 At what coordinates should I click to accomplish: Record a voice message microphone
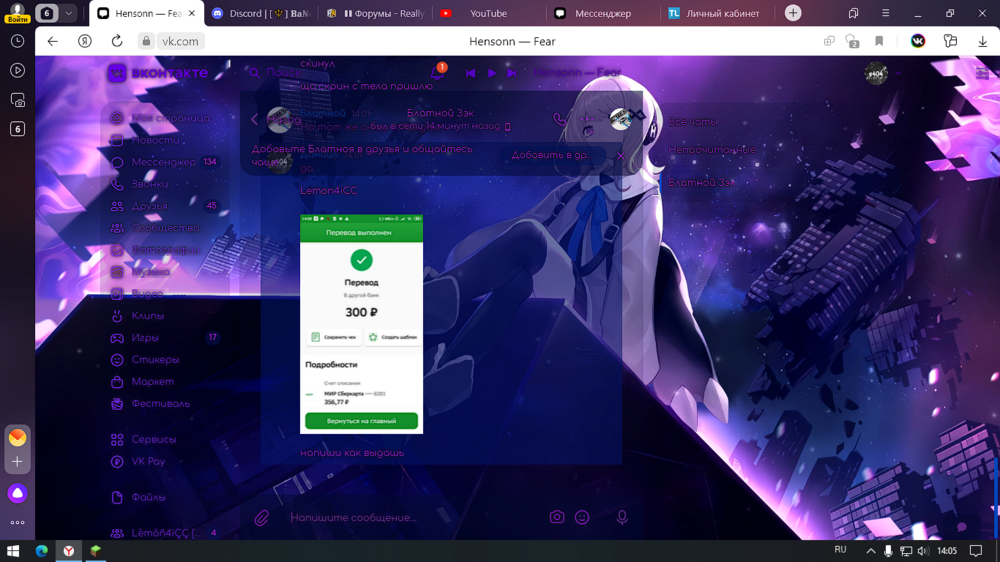pos(622,517)
